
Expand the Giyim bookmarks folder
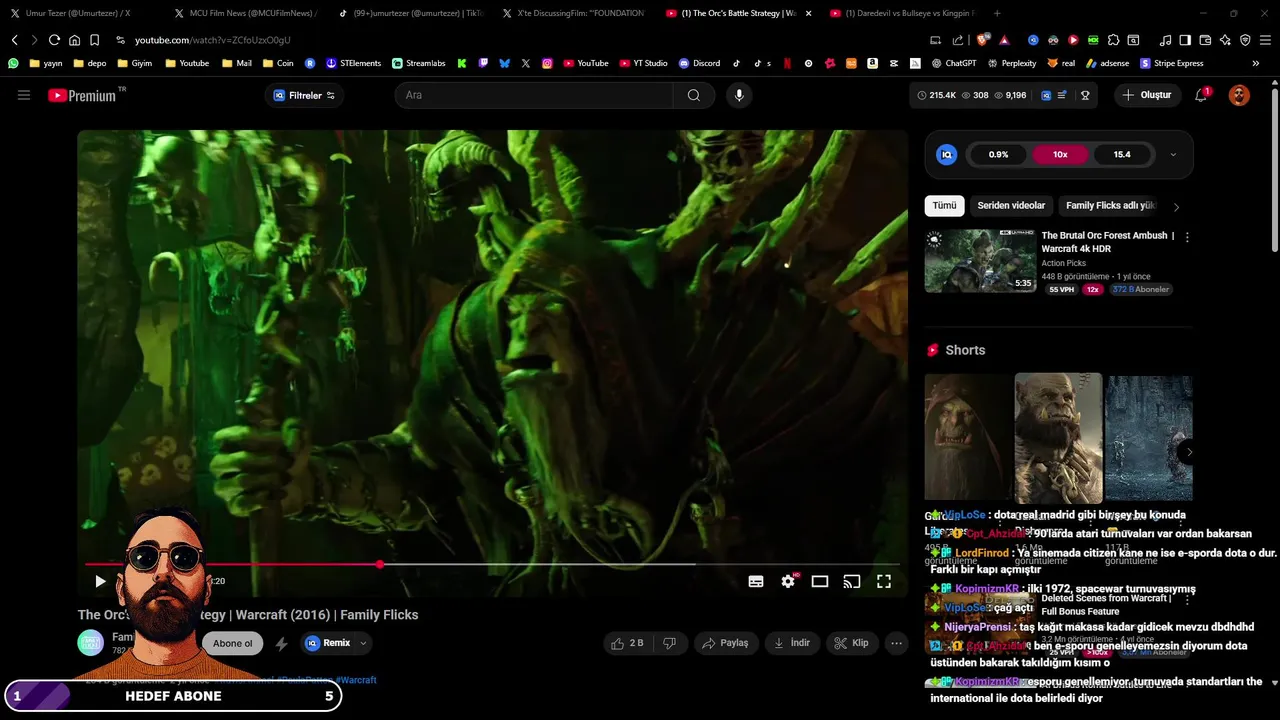click(x=134, y=63)
